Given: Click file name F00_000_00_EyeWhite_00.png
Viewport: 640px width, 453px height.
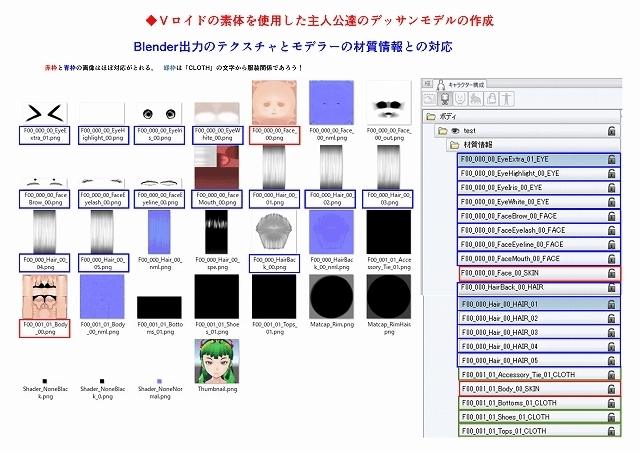Looking at the screenshot, I should [218, 134].
